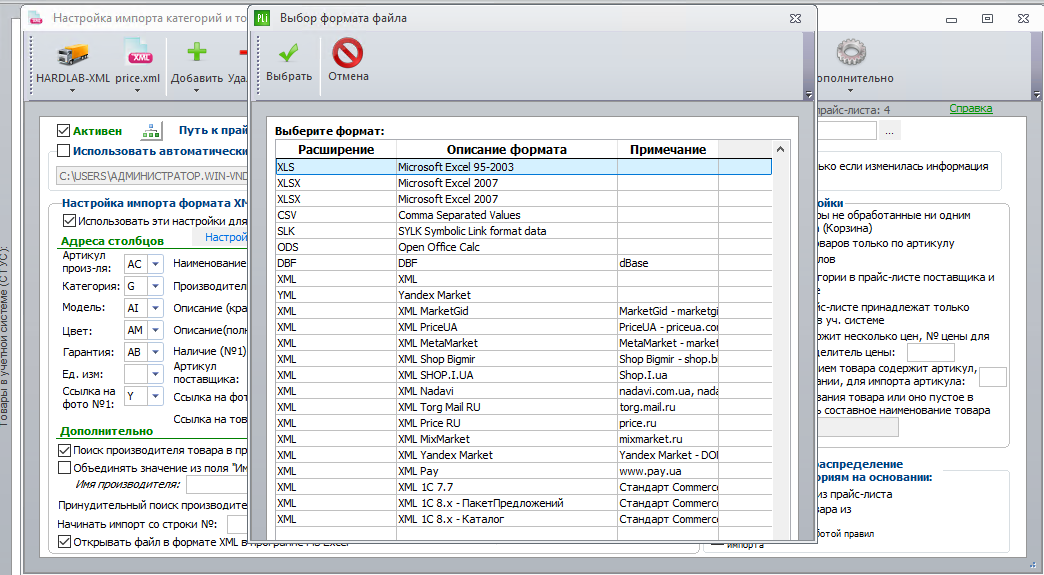Click the red Отмена cancel icon
1044x575 pixels.
point(348,53)
